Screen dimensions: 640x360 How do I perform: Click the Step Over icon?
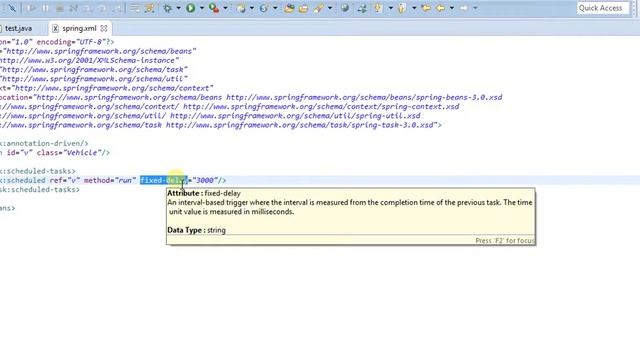point(102,8)
